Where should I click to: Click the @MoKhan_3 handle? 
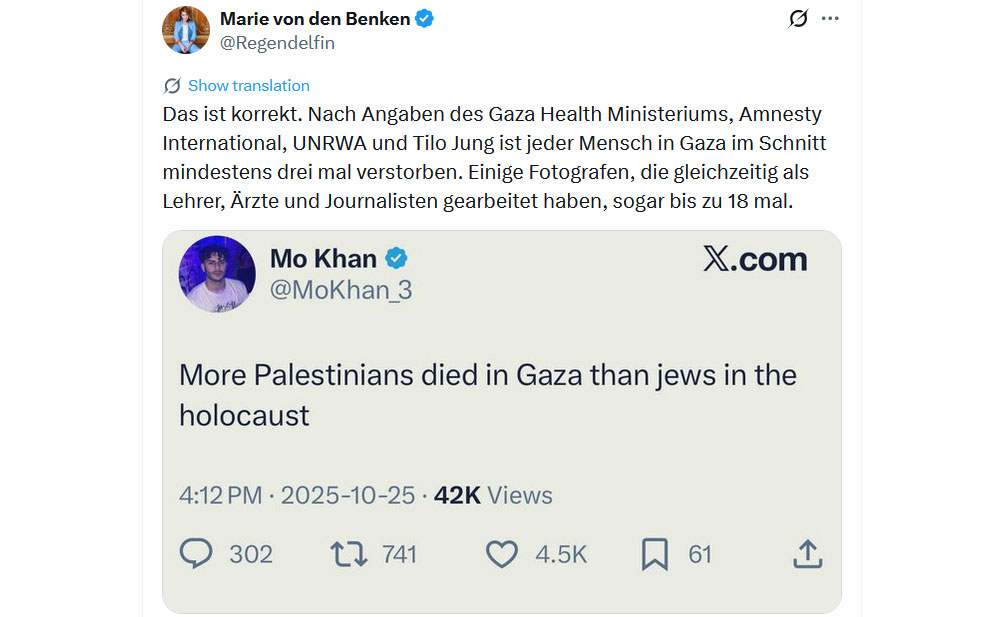[x=341, y=290]
